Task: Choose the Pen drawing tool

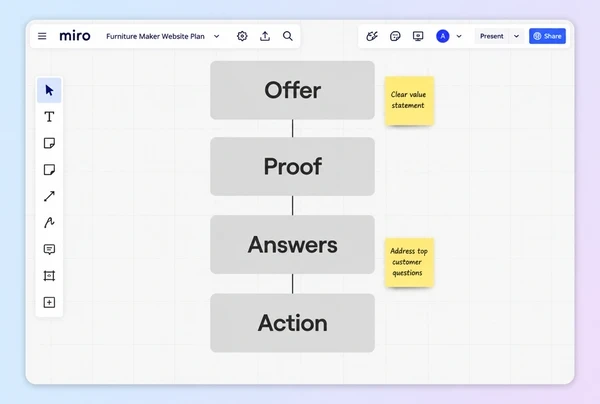Action: click(49, 223)
